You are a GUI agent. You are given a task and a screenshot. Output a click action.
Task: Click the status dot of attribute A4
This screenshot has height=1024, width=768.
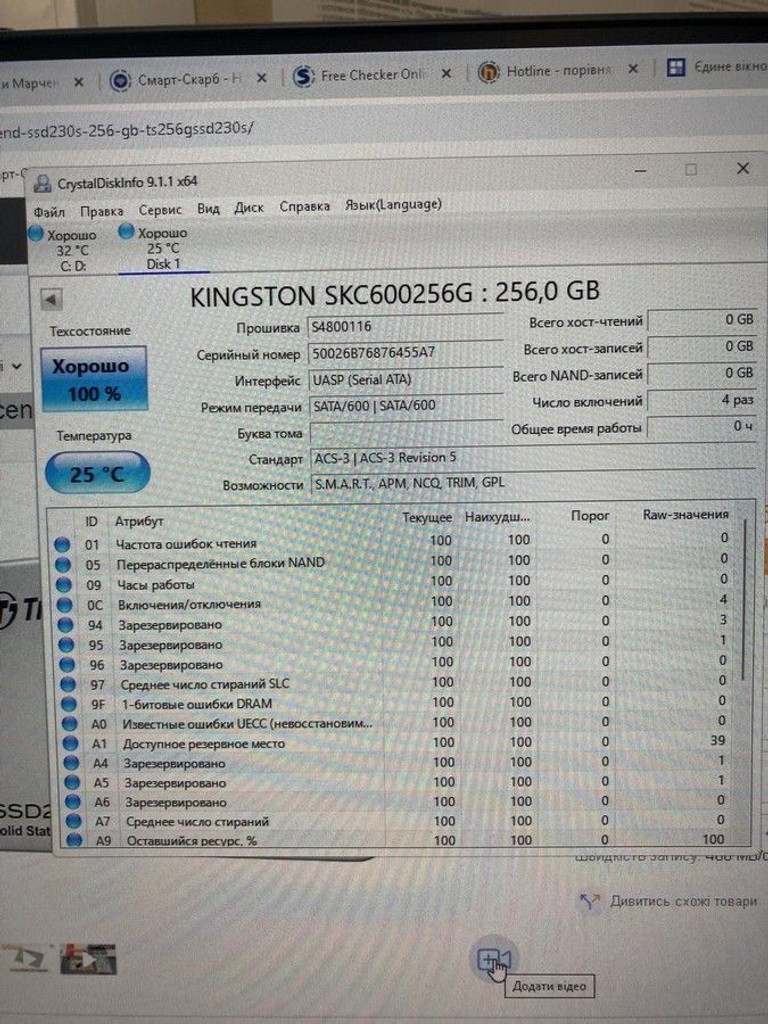tap(72, 763)
